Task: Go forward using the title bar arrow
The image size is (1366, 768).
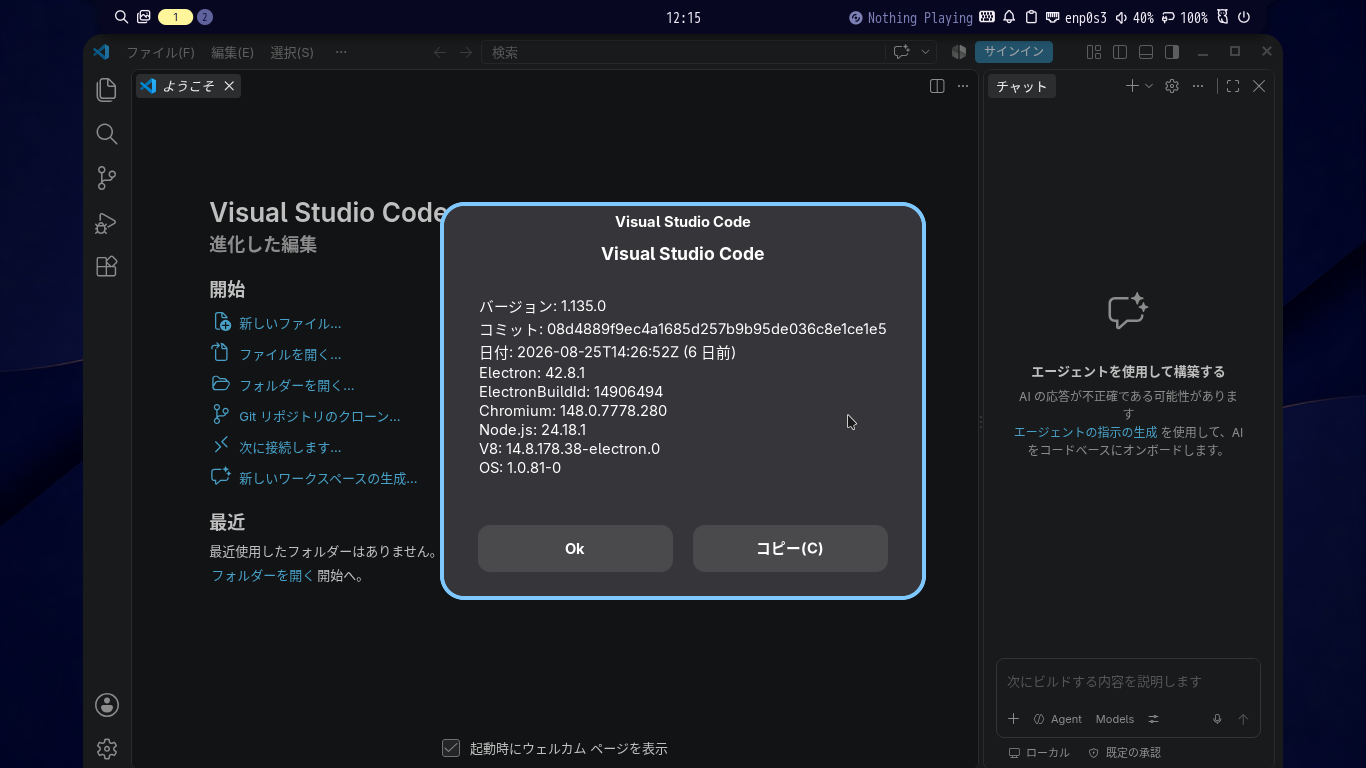Action: [x=466, y=52]
